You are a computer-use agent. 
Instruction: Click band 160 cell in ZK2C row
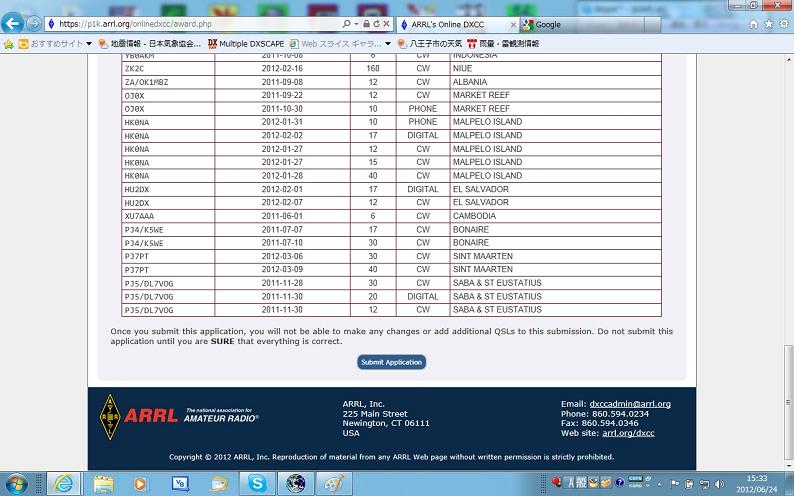tap(373, 68)
